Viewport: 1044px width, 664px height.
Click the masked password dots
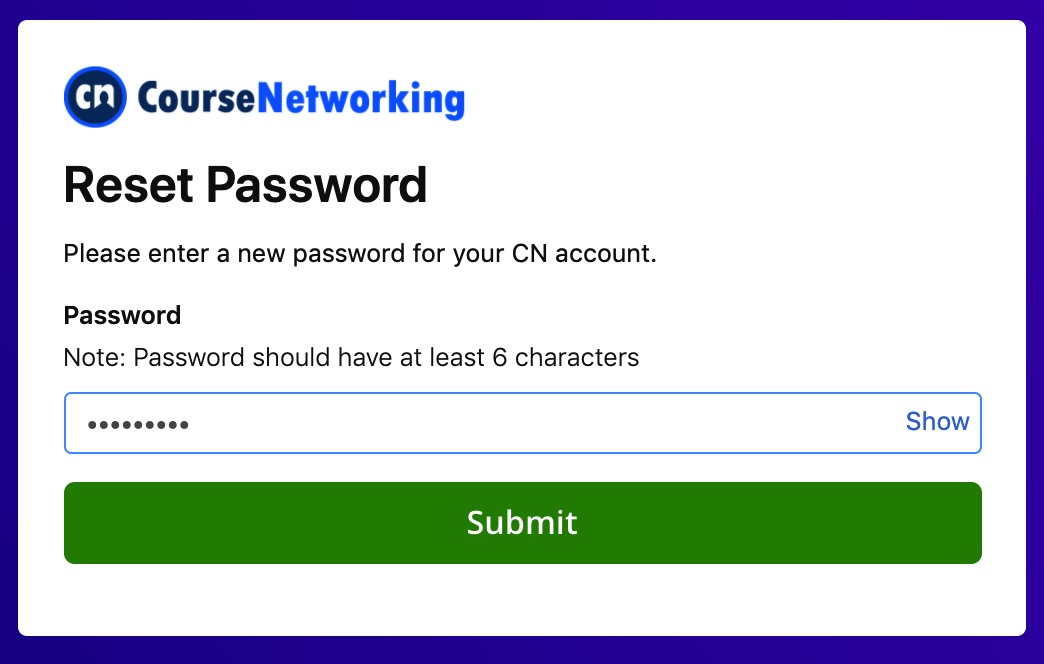tap(138, 424)
